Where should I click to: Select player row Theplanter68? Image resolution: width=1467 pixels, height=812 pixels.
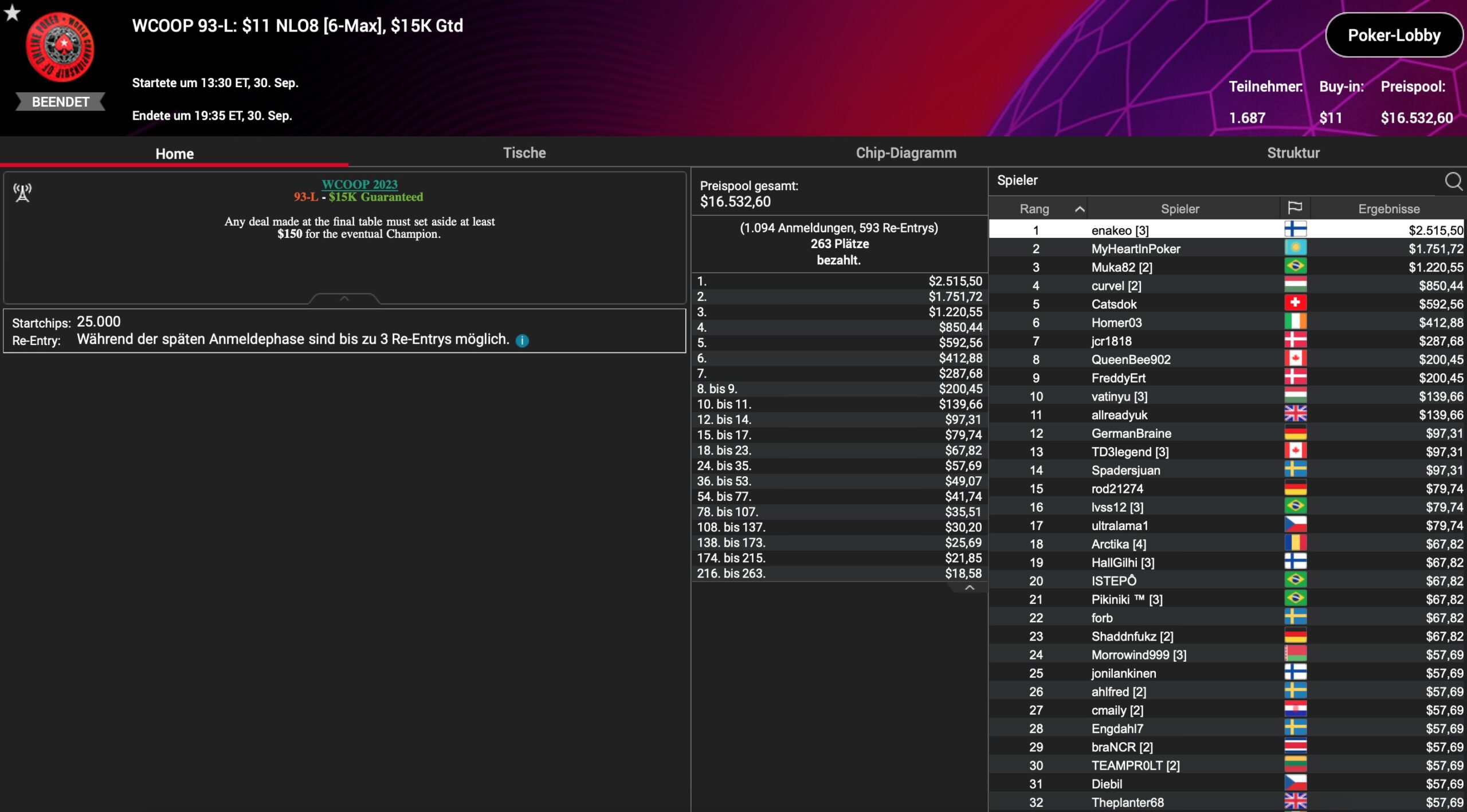(1226, 802)
